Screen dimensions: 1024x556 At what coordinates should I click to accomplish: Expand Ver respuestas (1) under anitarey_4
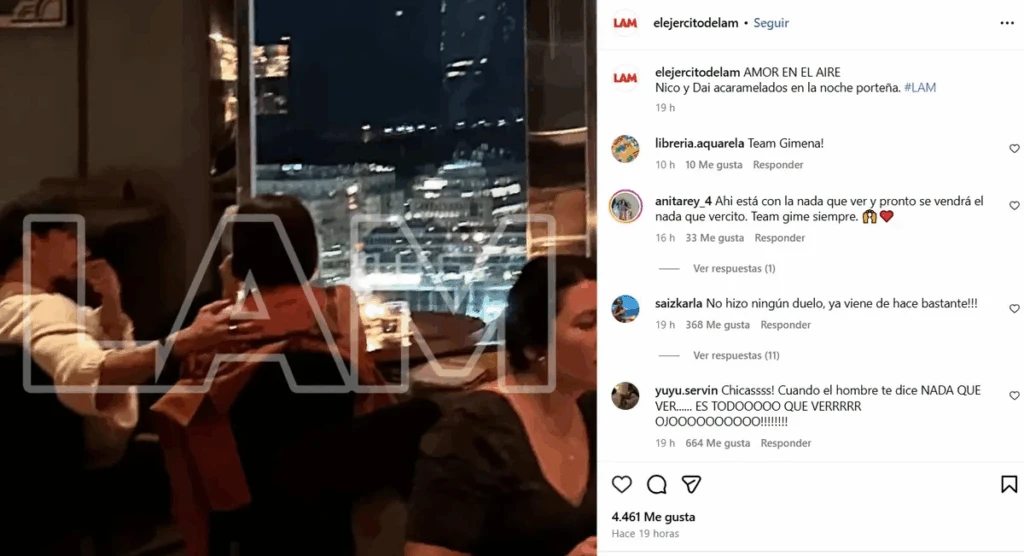(x=733, y=269)
